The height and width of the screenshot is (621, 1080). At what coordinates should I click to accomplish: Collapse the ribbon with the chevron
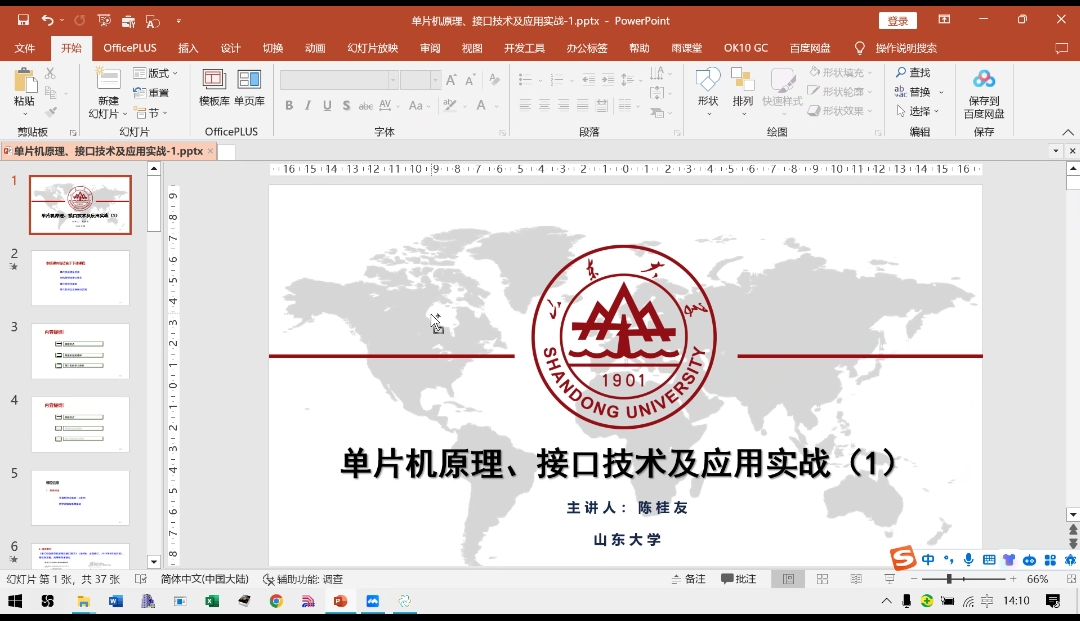coord(1068,132)
